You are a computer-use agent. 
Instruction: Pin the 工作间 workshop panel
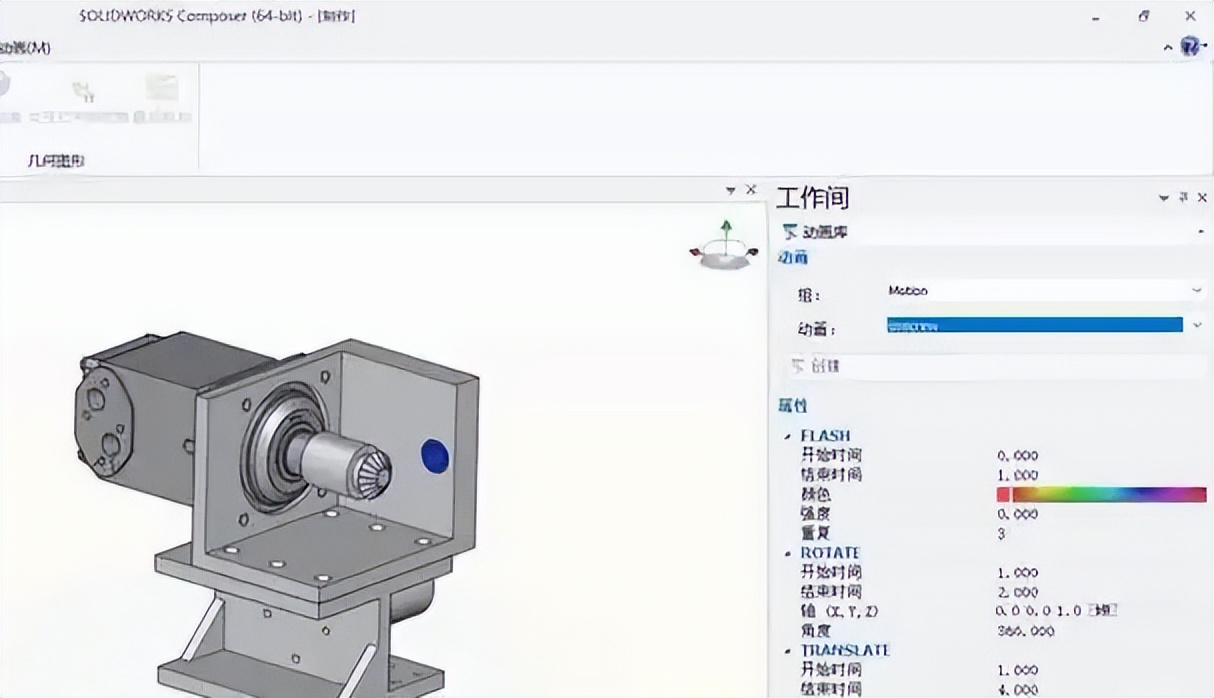pyautogui.click(x=1183, y=198)
